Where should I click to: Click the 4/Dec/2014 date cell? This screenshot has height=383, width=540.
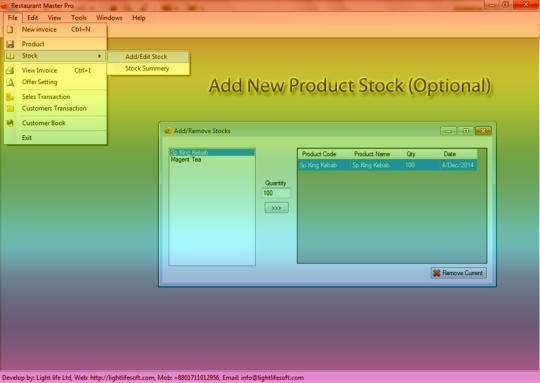[459, 165]
